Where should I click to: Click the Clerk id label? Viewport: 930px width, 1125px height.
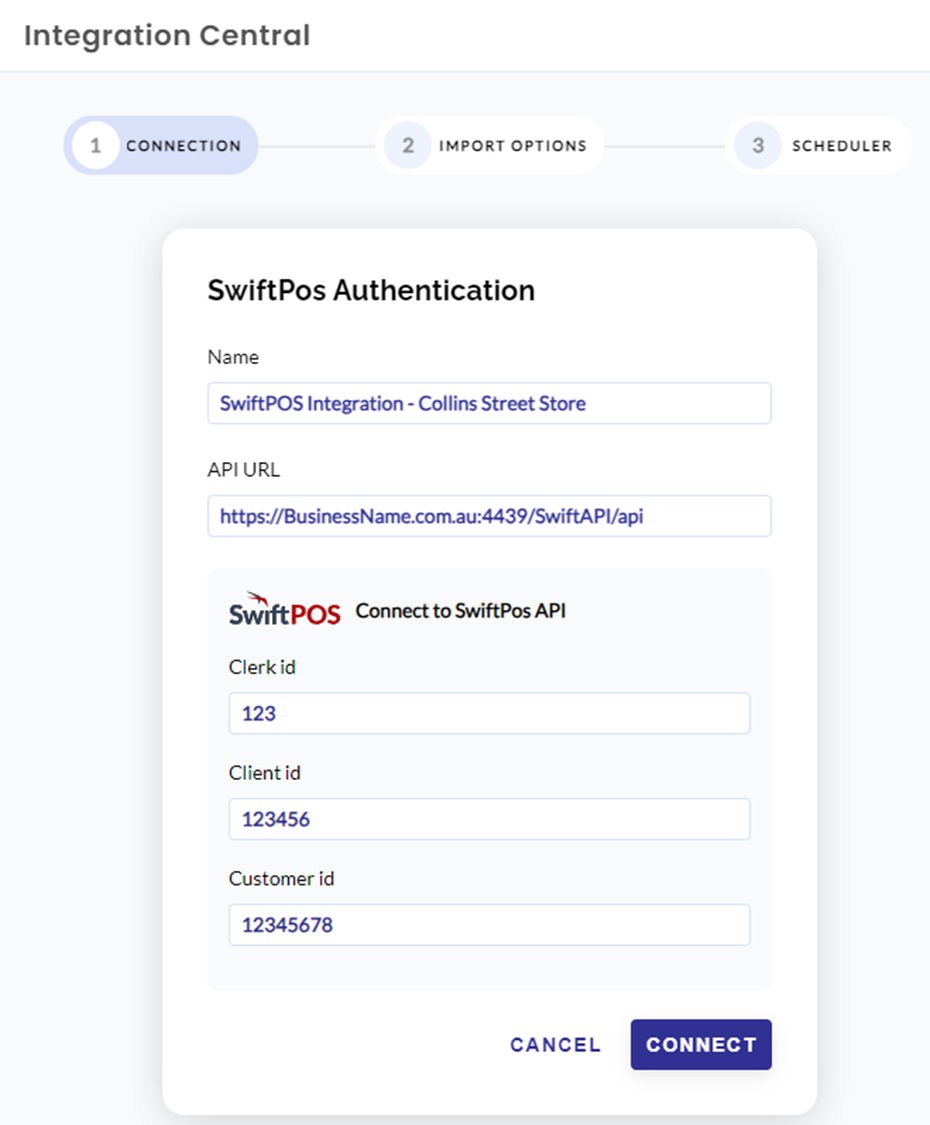(262, 667)
